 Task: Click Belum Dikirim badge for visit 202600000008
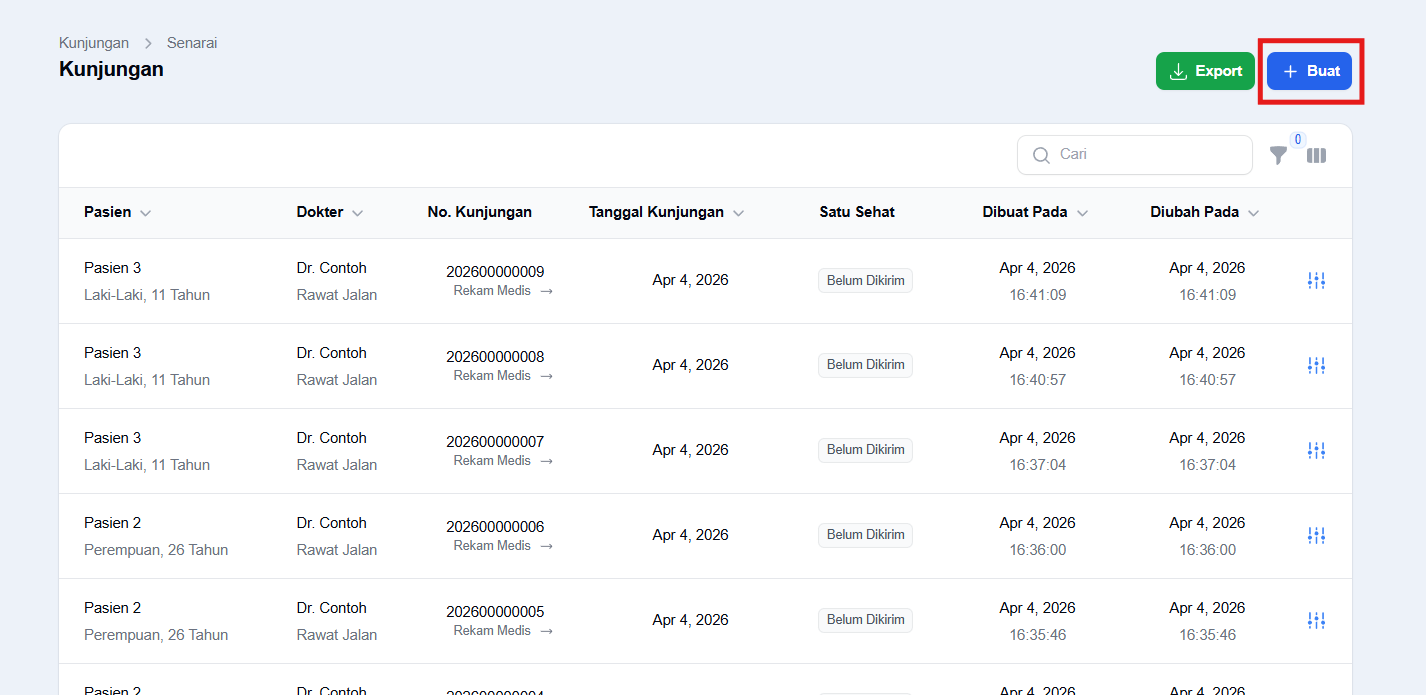865,365
